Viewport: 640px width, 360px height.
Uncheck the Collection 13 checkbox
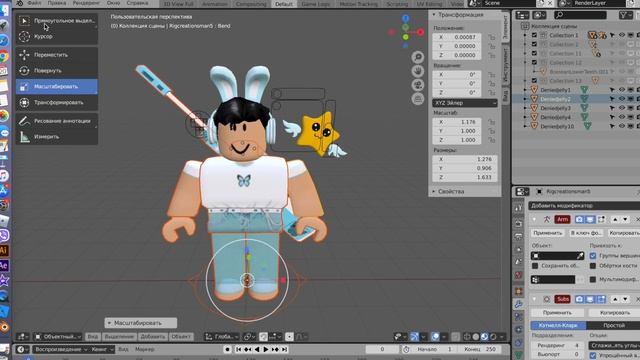coord(534,80)
